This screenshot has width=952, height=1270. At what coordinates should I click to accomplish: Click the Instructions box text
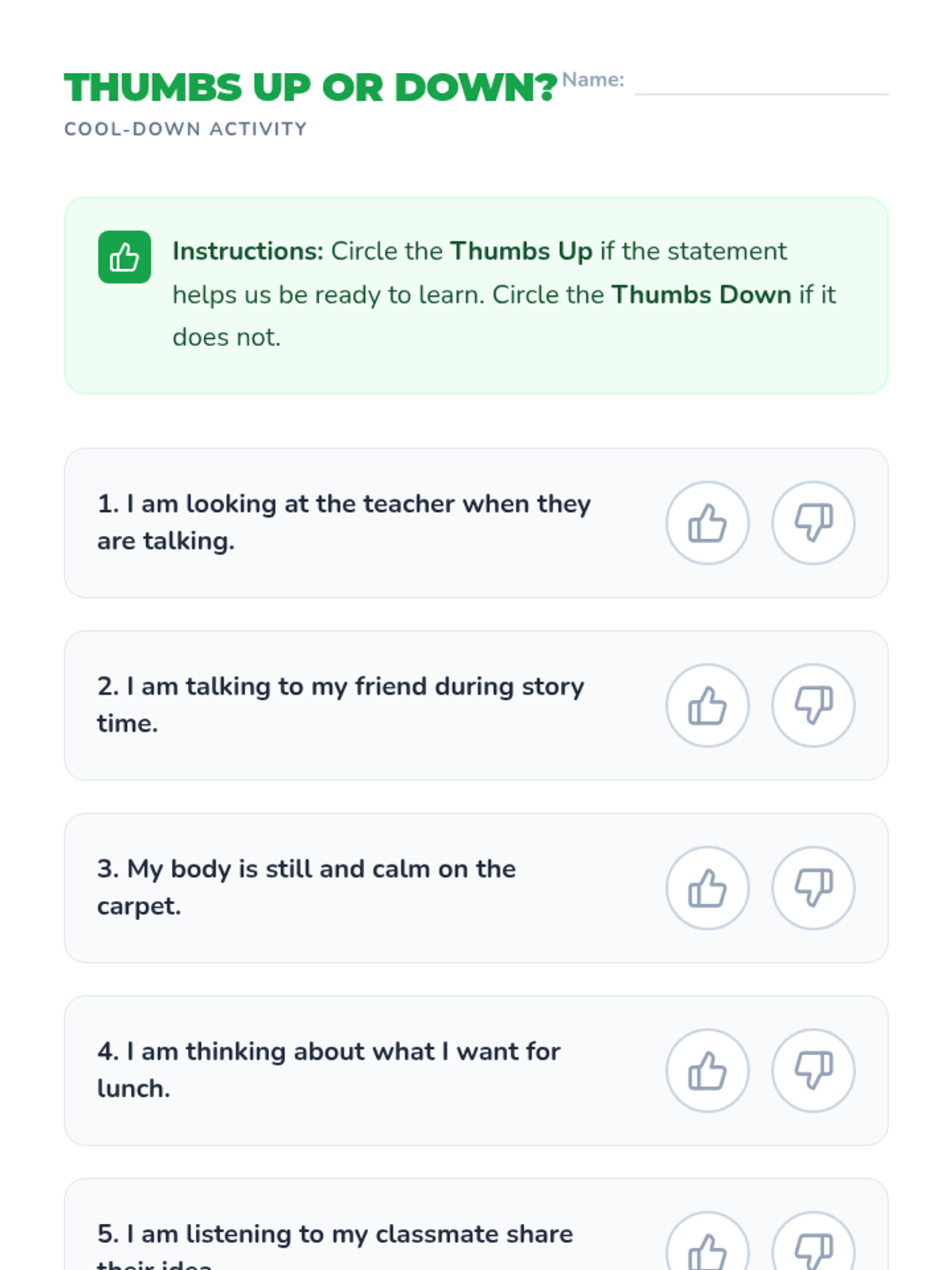[504, 294]
